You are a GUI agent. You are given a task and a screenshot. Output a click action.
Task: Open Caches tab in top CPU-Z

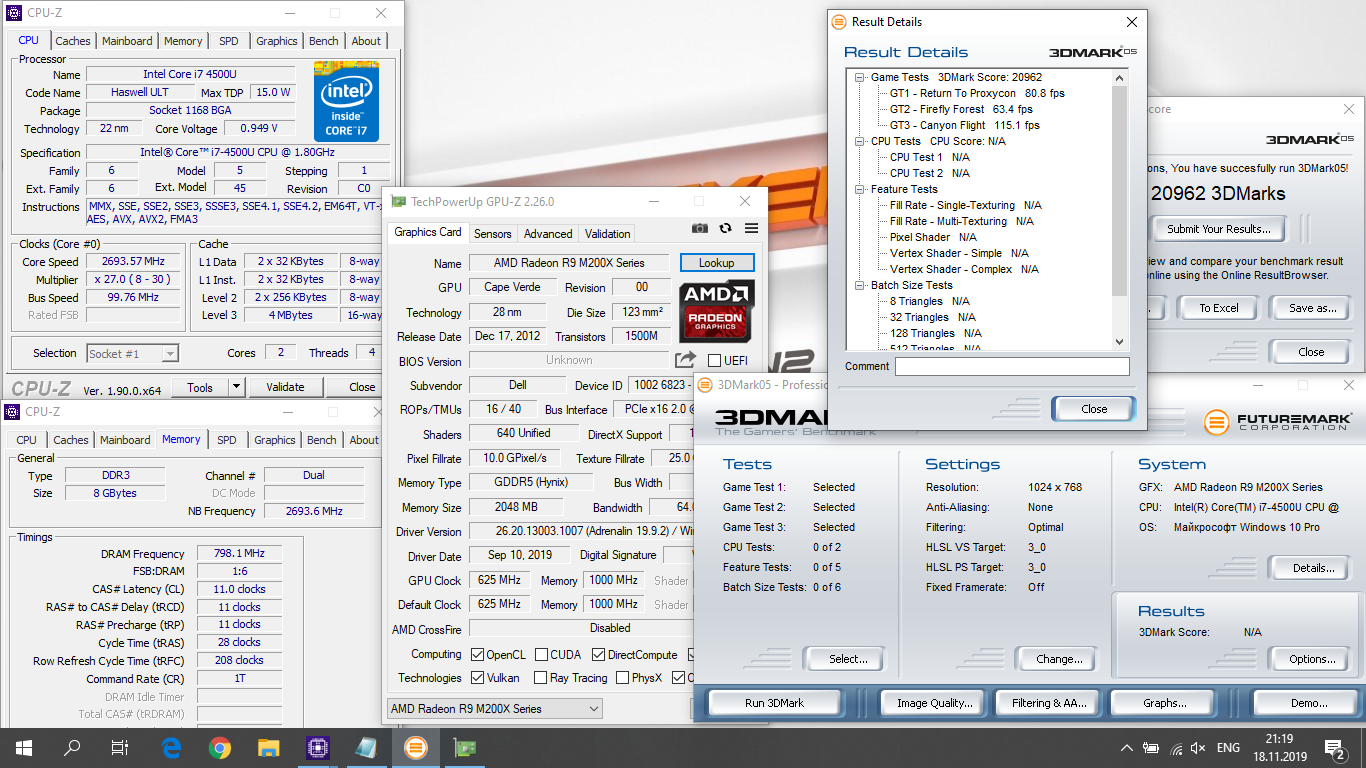point(73,41)
